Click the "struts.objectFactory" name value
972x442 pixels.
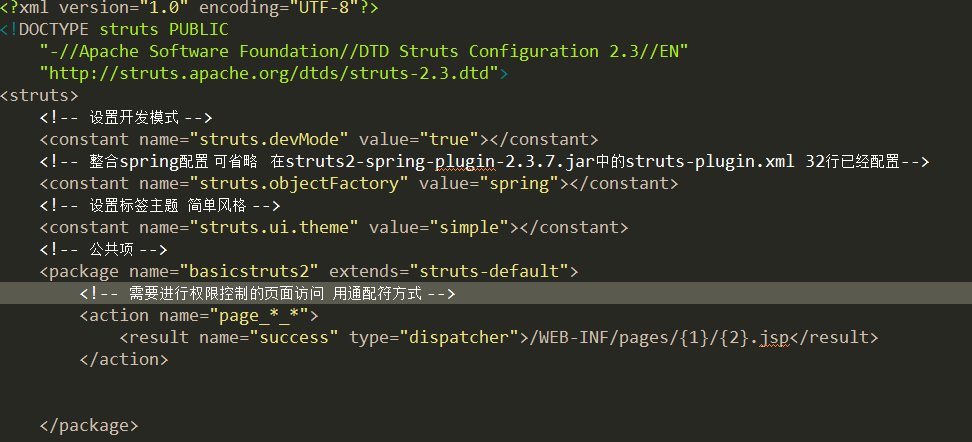299,184
